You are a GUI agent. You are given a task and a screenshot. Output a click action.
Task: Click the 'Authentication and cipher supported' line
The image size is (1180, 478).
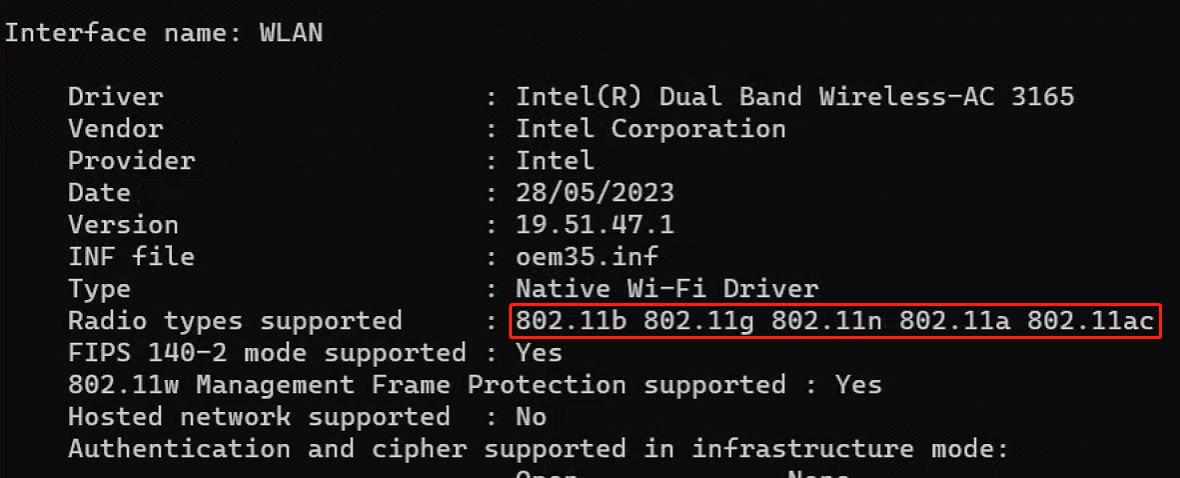pos(538,449)
